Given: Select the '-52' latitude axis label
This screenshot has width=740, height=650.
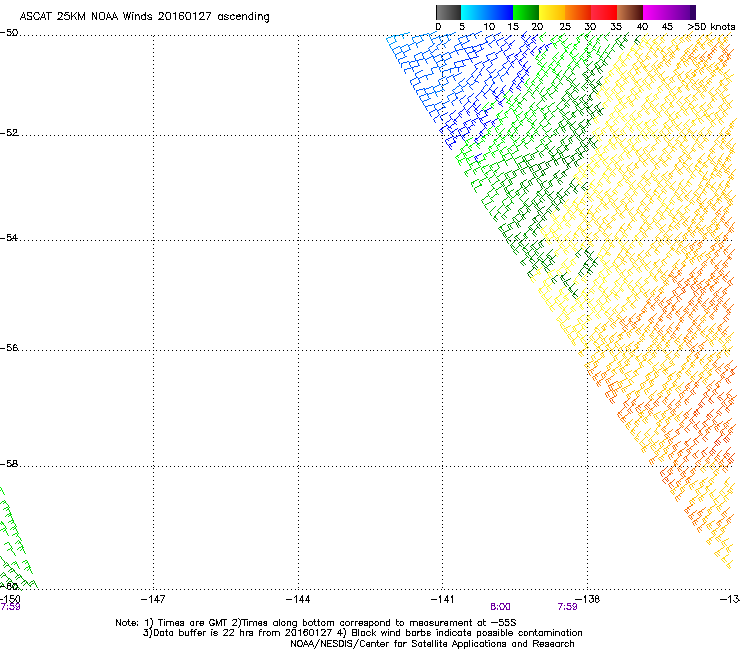Looking at the screenshot, I should point(9,133).
